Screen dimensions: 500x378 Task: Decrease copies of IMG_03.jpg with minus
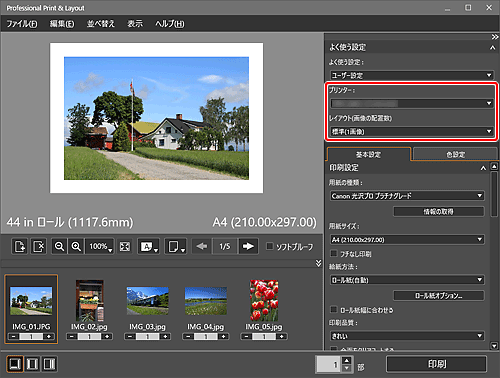coord(130,337)
